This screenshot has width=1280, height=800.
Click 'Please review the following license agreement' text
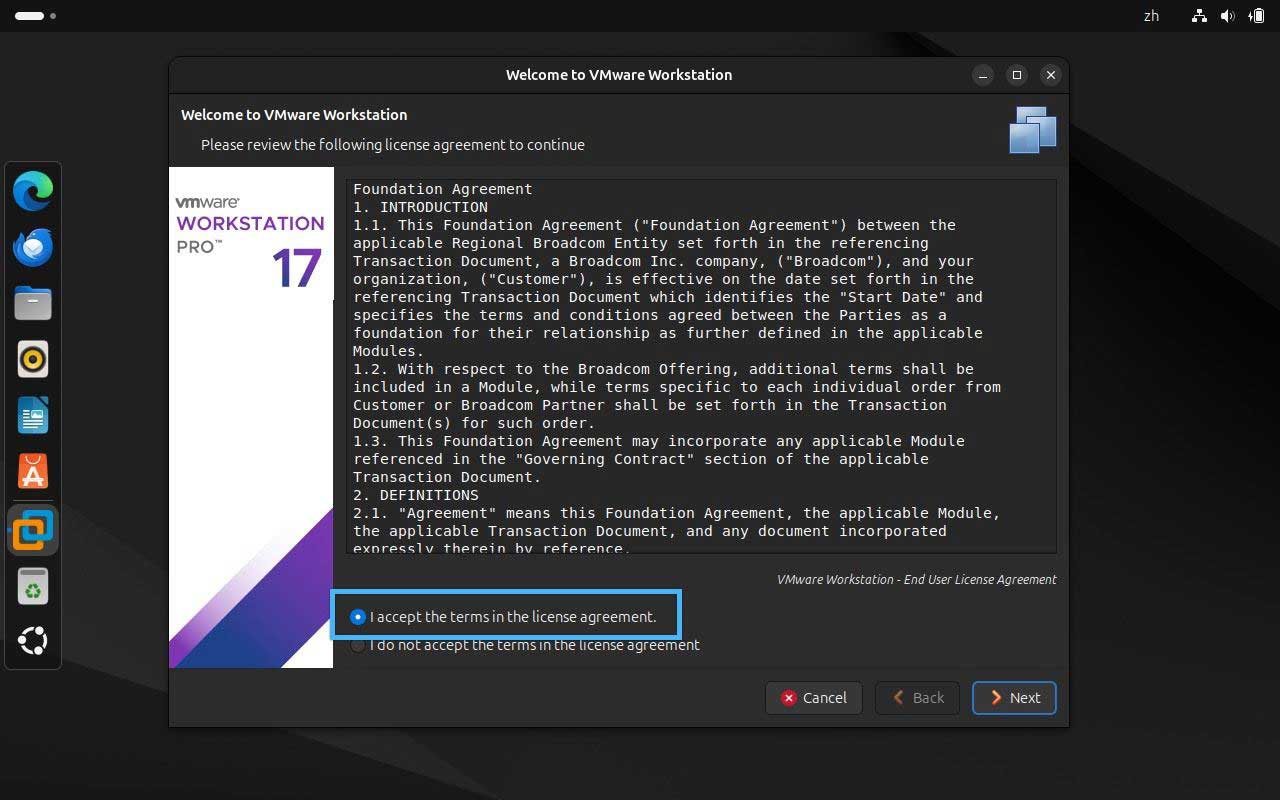pos(393,145)
